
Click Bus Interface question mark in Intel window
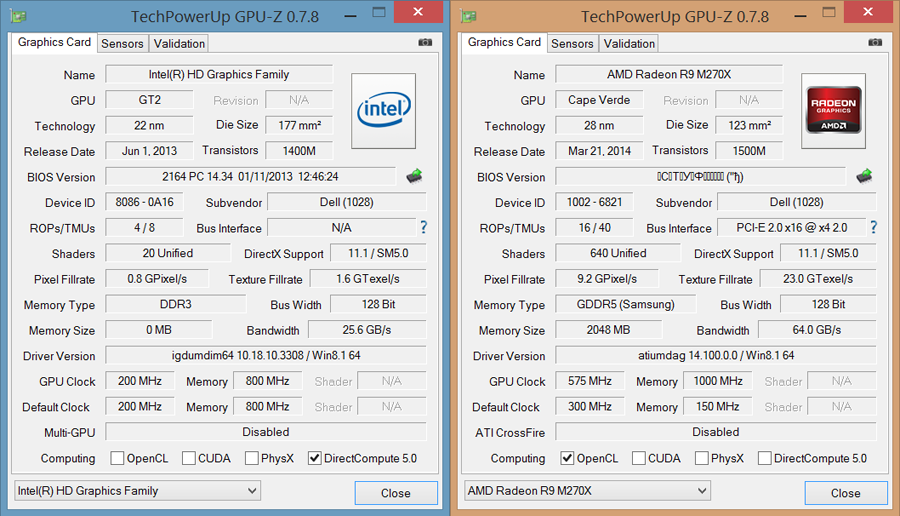coord(423,228)
